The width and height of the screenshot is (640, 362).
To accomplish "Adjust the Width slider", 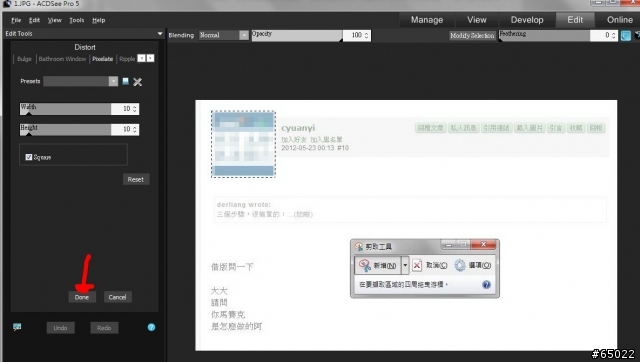I will point(65,109).
